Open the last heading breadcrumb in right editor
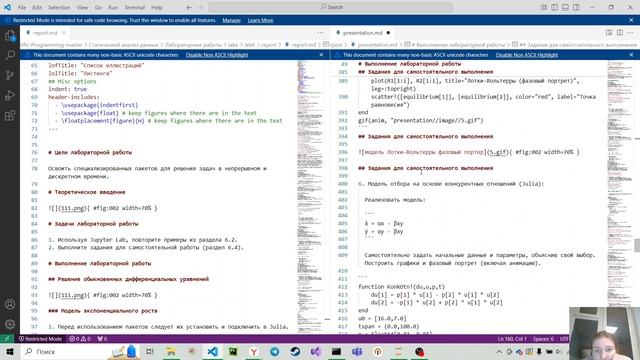This screenshot has width=640, height=360. point(575,45)
